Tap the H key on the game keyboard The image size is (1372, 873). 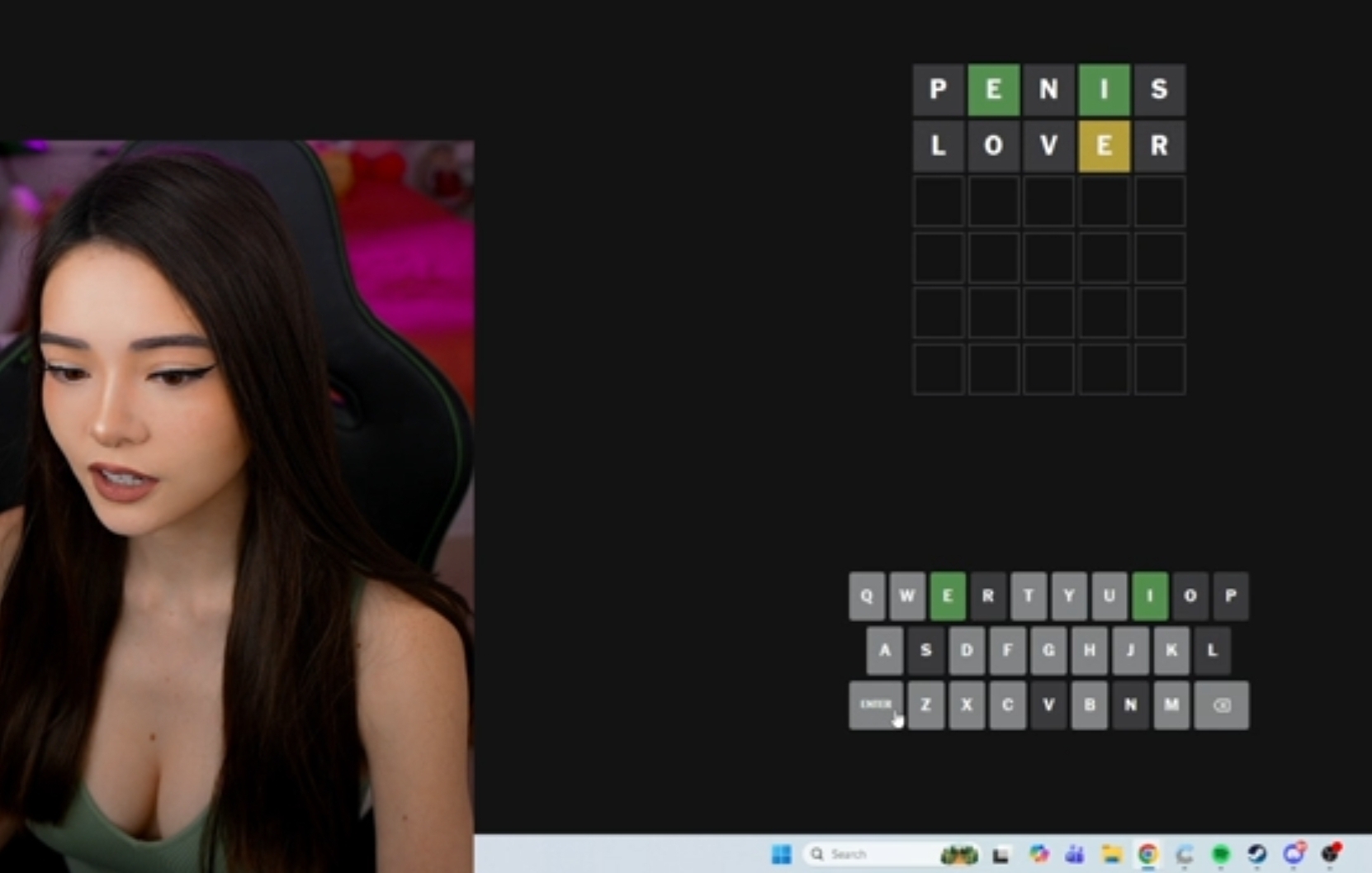tap(1090, 651)
